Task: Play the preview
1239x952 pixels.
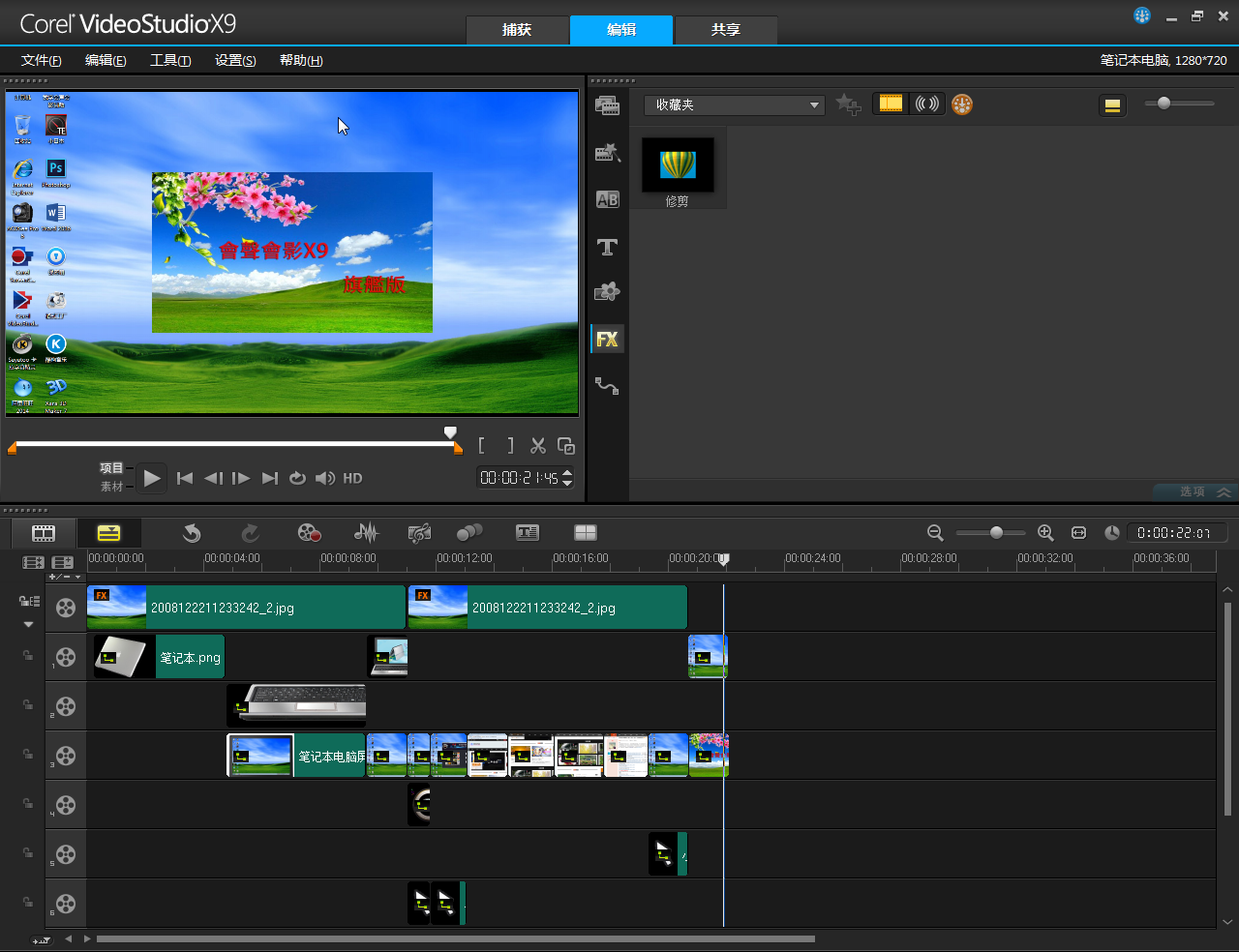Action: coord(151,478)
